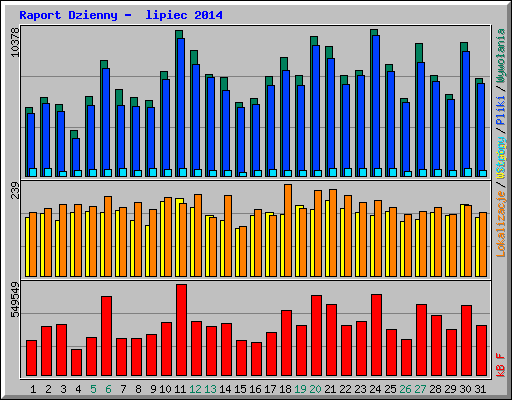Click the red 'kB F' legend label
This screenshot has width=512, height=400.
point(500,365)
